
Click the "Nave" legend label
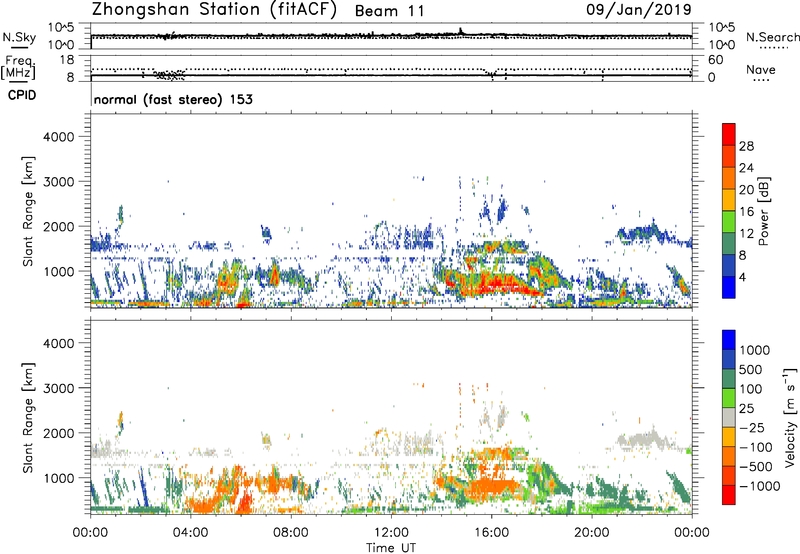(760, 70)
